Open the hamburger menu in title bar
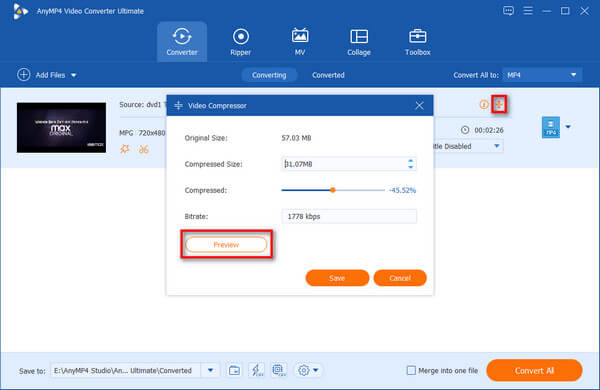The image size is (600, 390). (528, 11)
